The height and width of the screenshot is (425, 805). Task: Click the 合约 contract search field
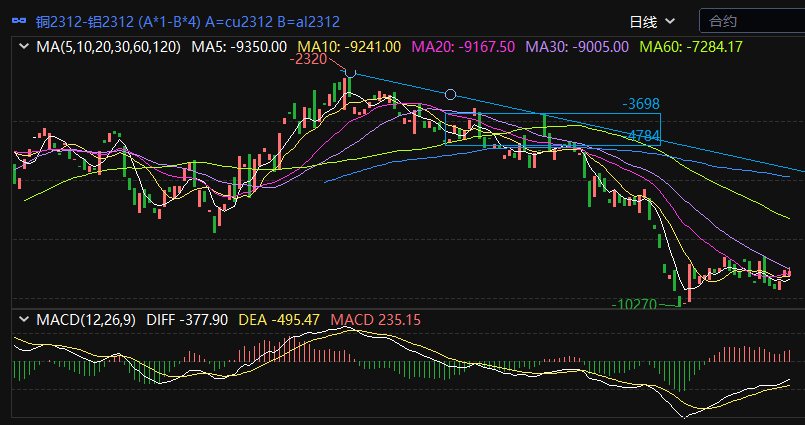coord(750,20)
